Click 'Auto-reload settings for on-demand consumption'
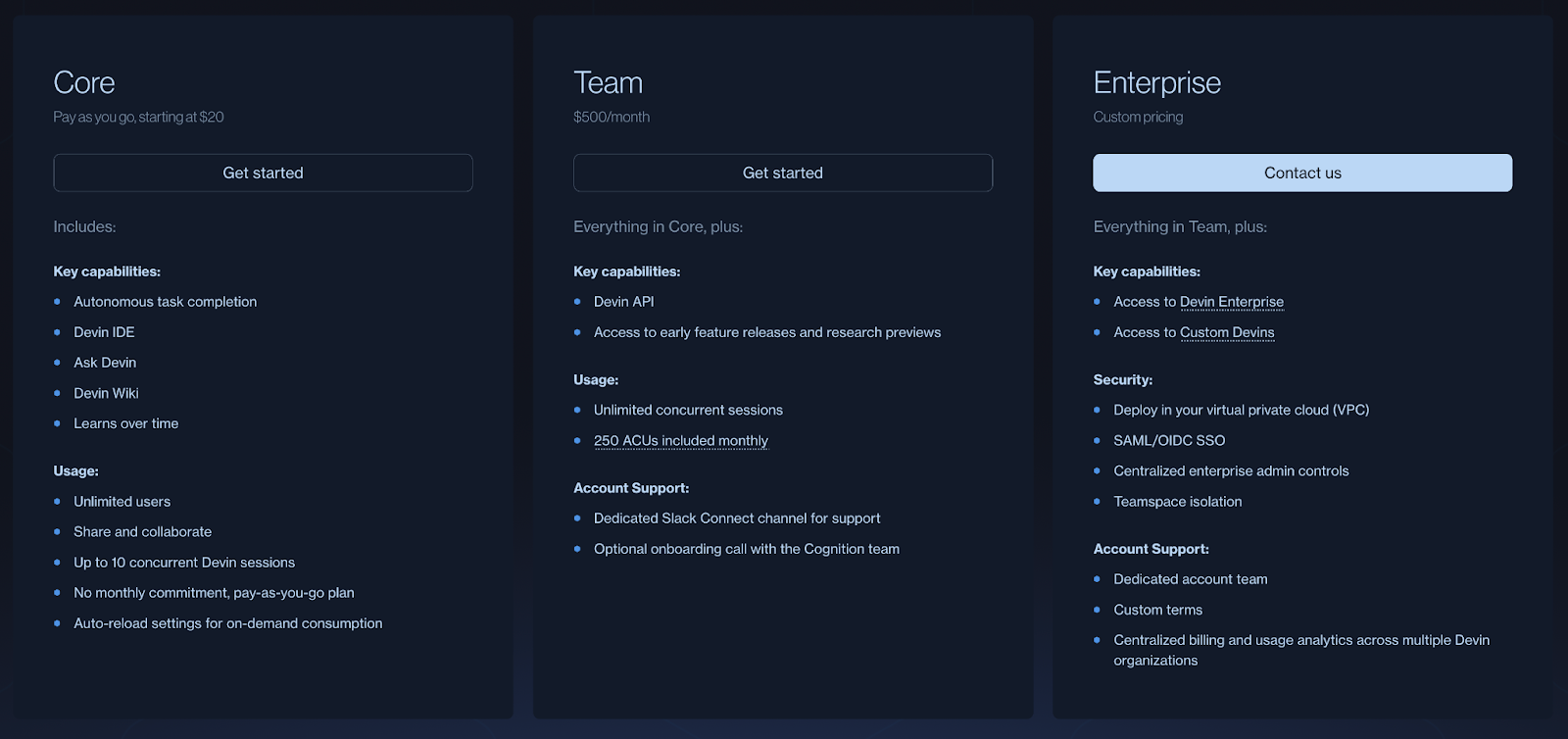The image size is (1568, 739). pyautogui.click(x=228, y=623)
